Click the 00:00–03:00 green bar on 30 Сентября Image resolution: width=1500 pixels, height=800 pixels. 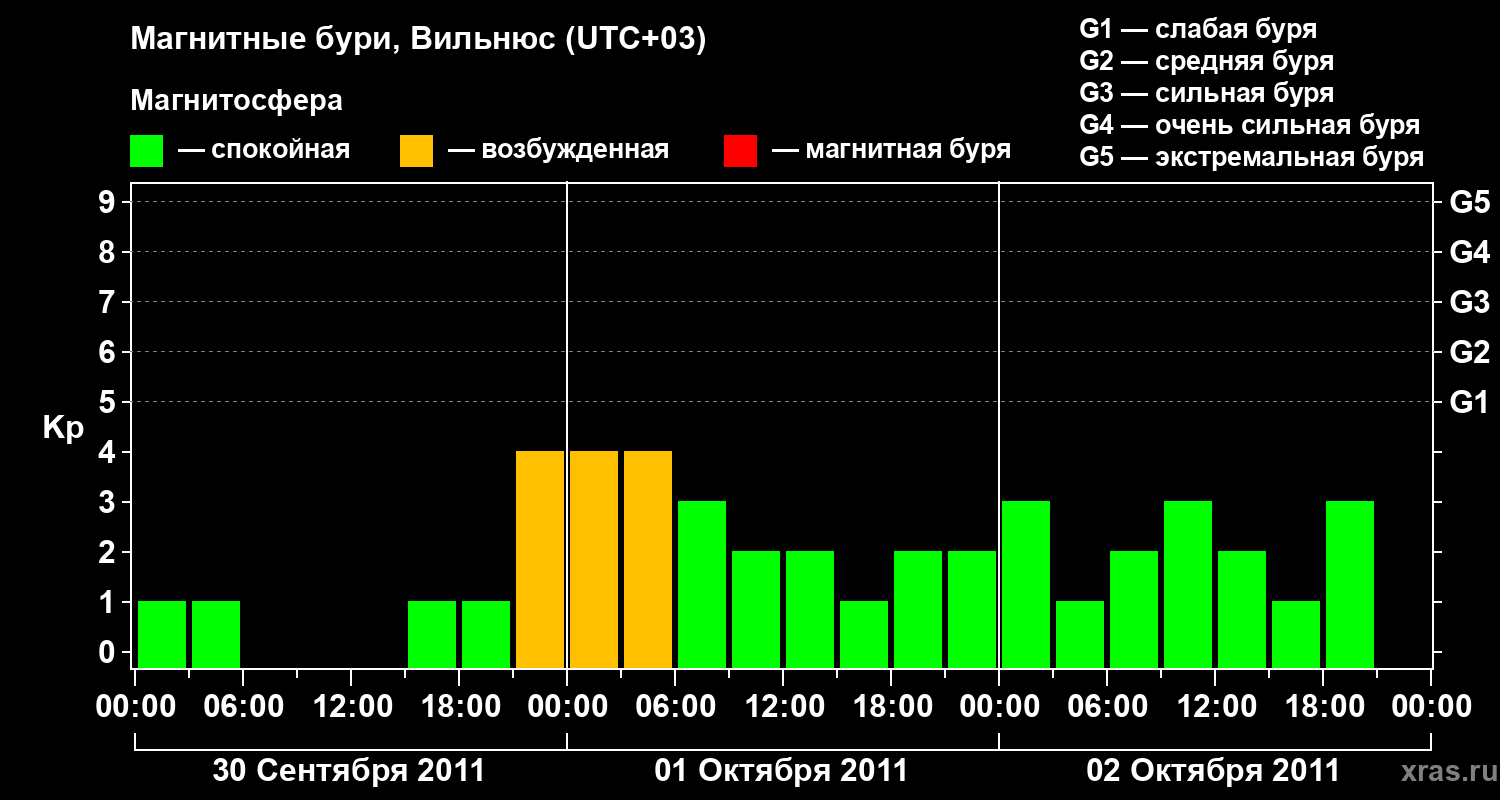tap(162, 634)
